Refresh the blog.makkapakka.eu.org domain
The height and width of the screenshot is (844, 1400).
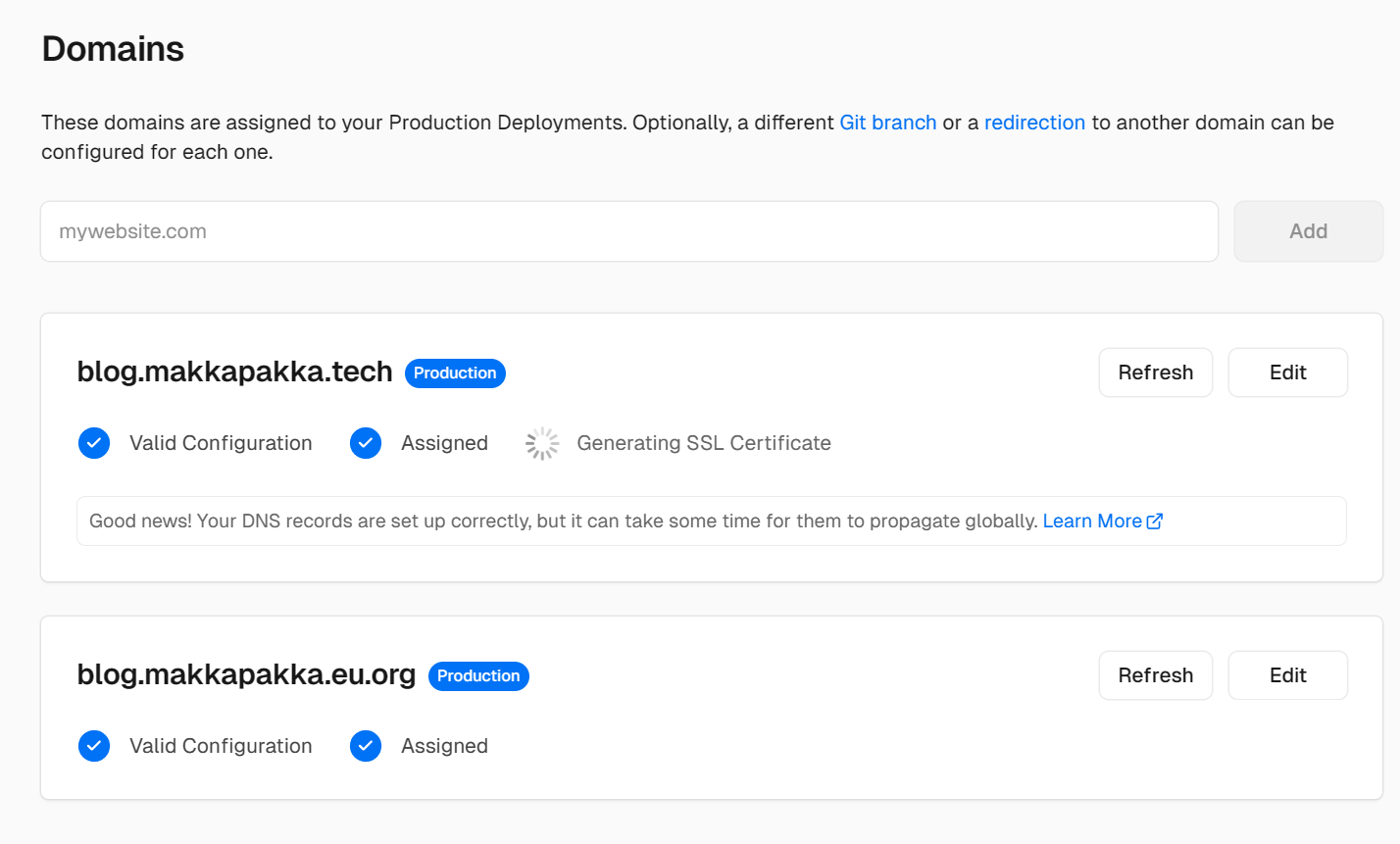tap(1155, 675)
